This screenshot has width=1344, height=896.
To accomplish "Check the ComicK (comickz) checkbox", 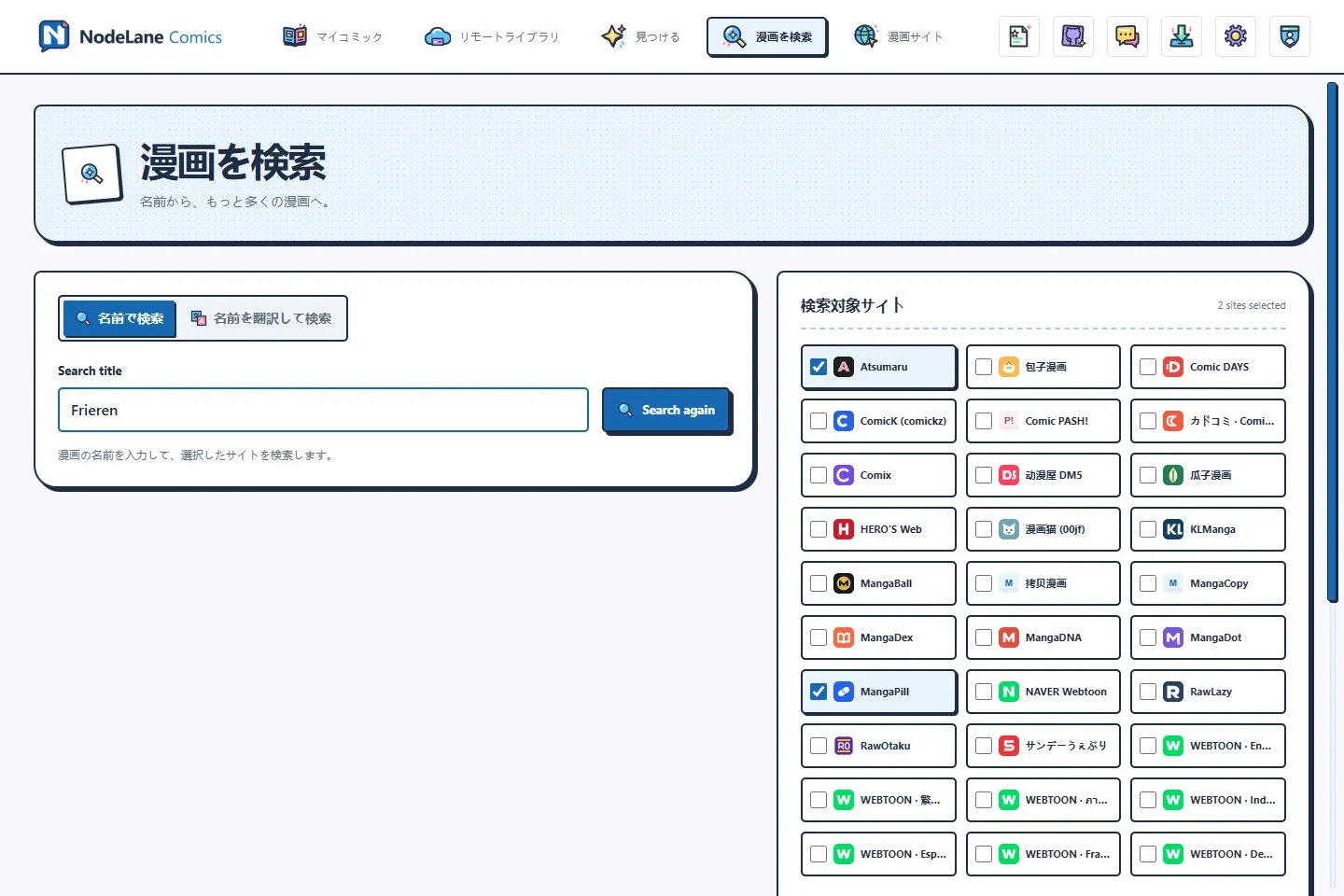I will coord(819,421).
